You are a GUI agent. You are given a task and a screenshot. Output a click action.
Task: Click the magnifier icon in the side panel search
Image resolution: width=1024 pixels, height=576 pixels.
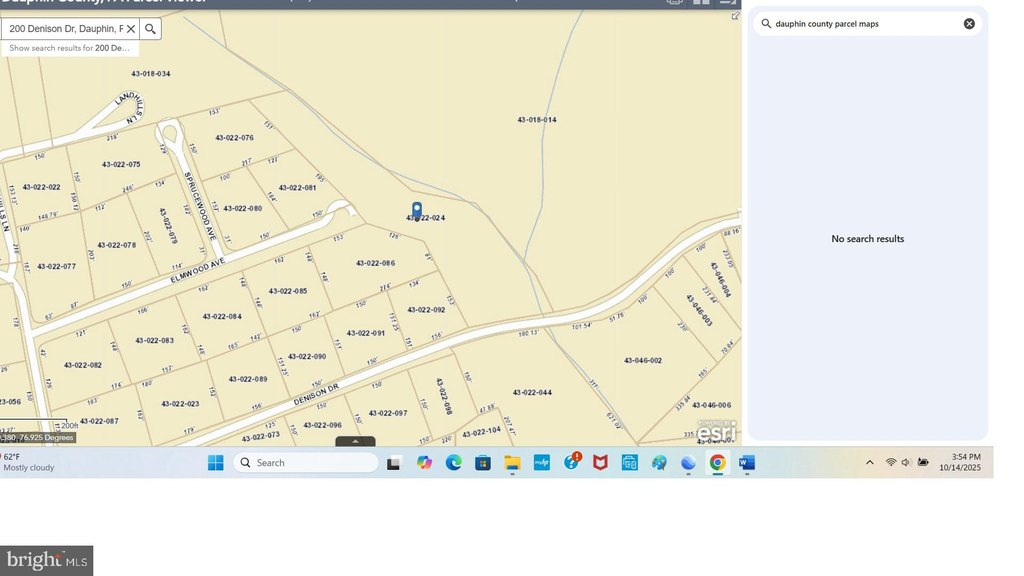pos(766,24)
